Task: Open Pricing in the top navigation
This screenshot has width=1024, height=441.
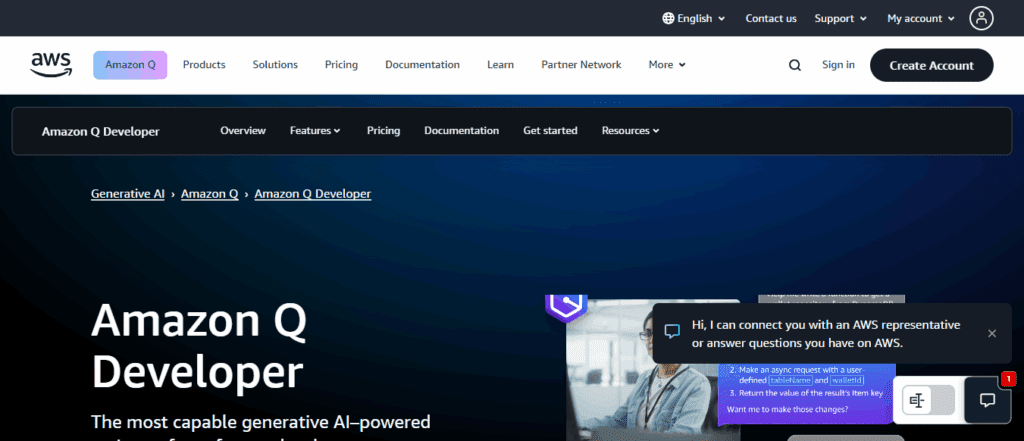Action: pyautogui.click(x=341, y=65)
